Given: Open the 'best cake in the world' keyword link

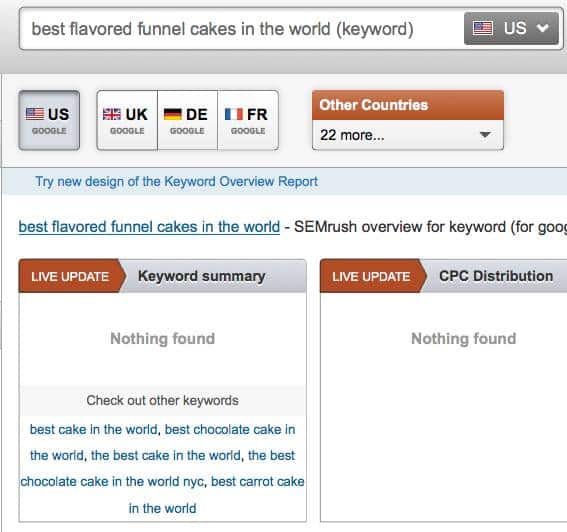Looking at the screenshot, I should click(x=94, y=430).
